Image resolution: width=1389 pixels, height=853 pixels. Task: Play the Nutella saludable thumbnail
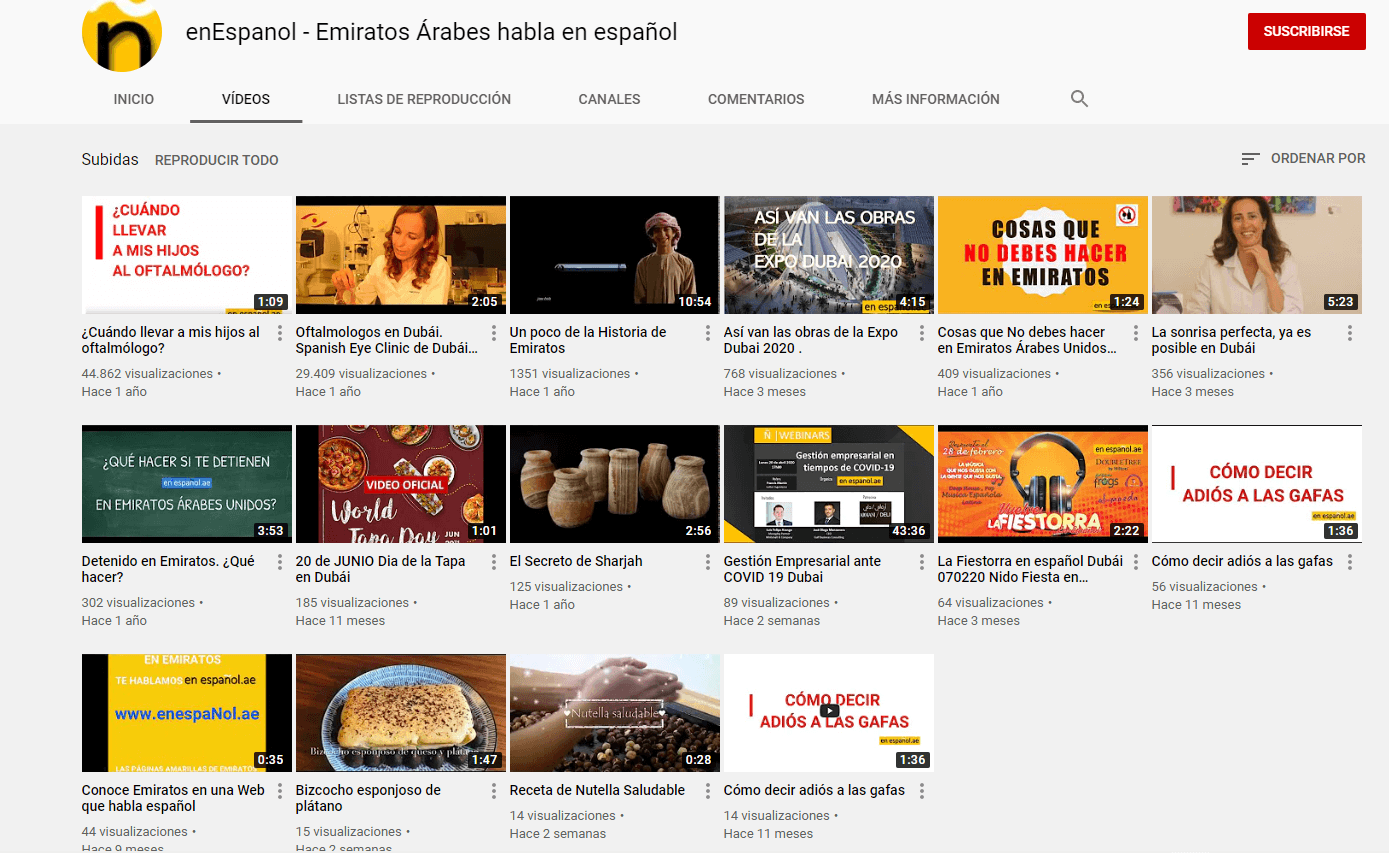point(615,713)
